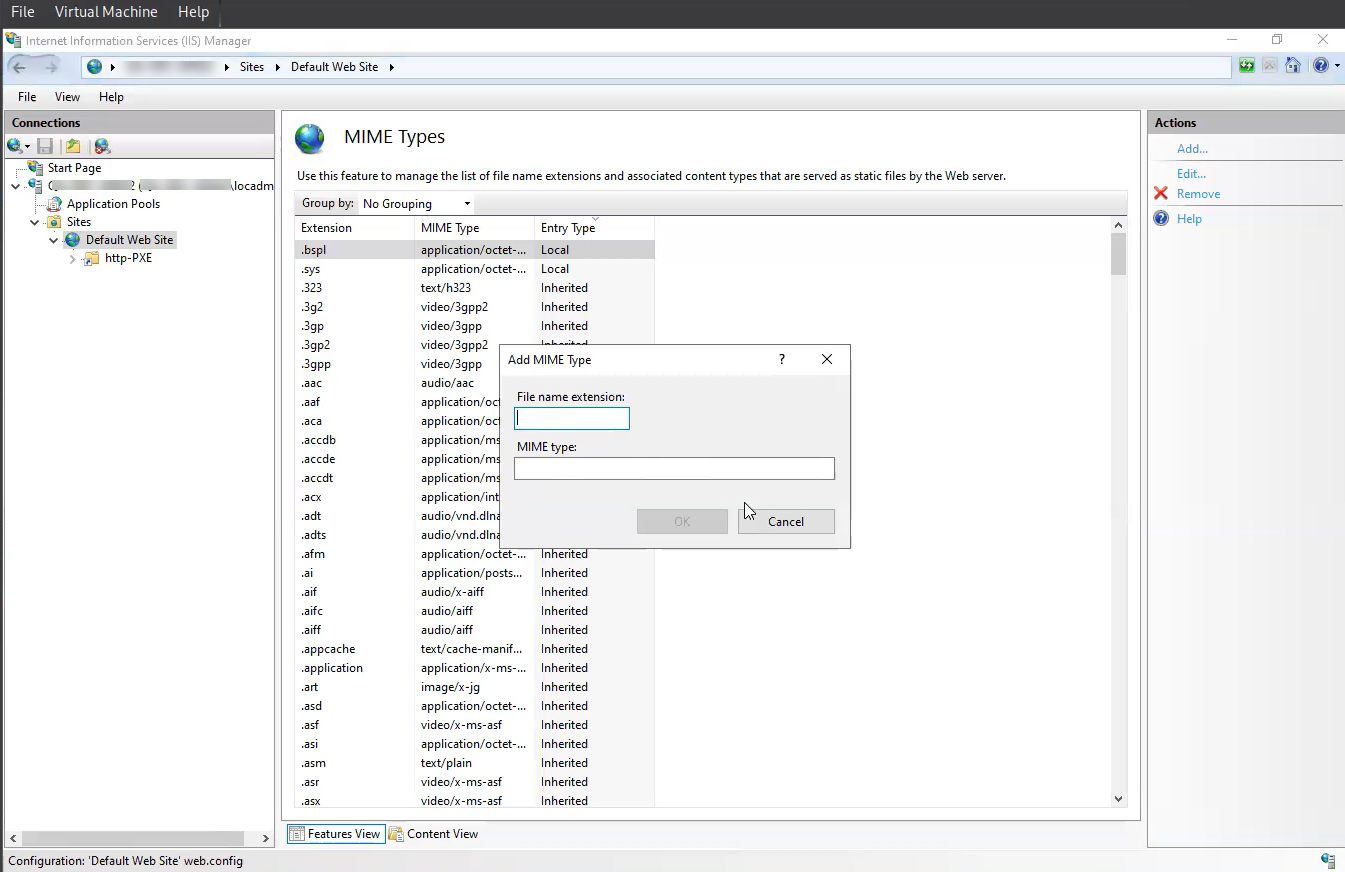Collapse the Sites tree node
This screenshot has height=872, width=1345.
pos(35,222)
